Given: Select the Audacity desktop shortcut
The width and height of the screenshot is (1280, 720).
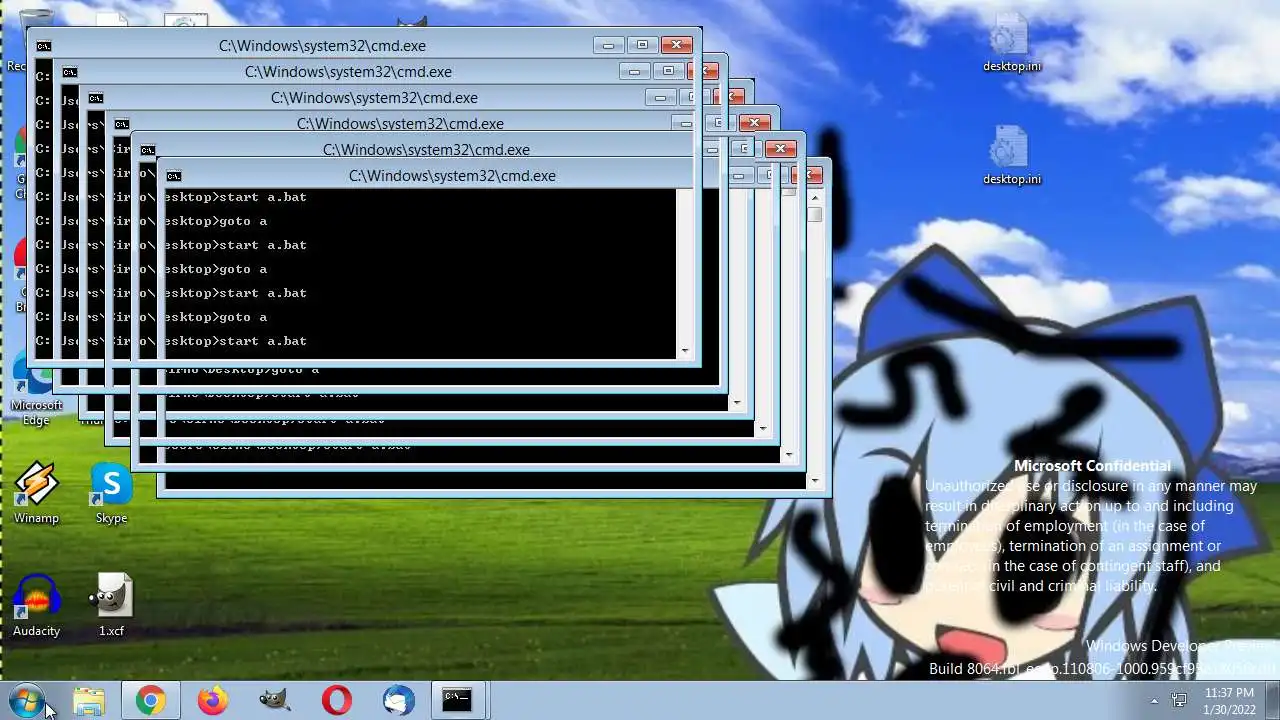Looking at the screenshot, I should click(x=36, y=605).
